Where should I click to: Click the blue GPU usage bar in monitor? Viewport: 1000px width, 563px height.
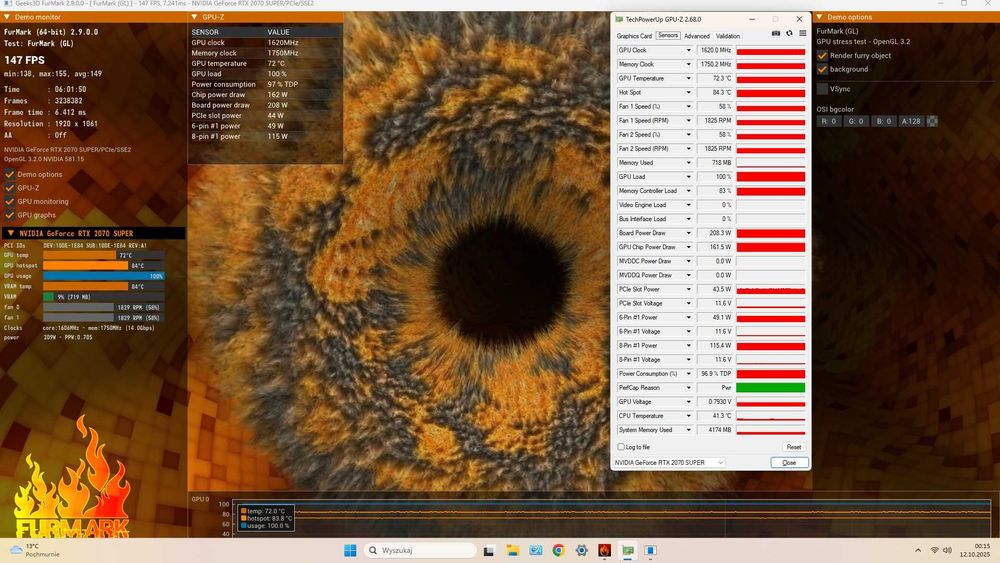coord(103,276)
